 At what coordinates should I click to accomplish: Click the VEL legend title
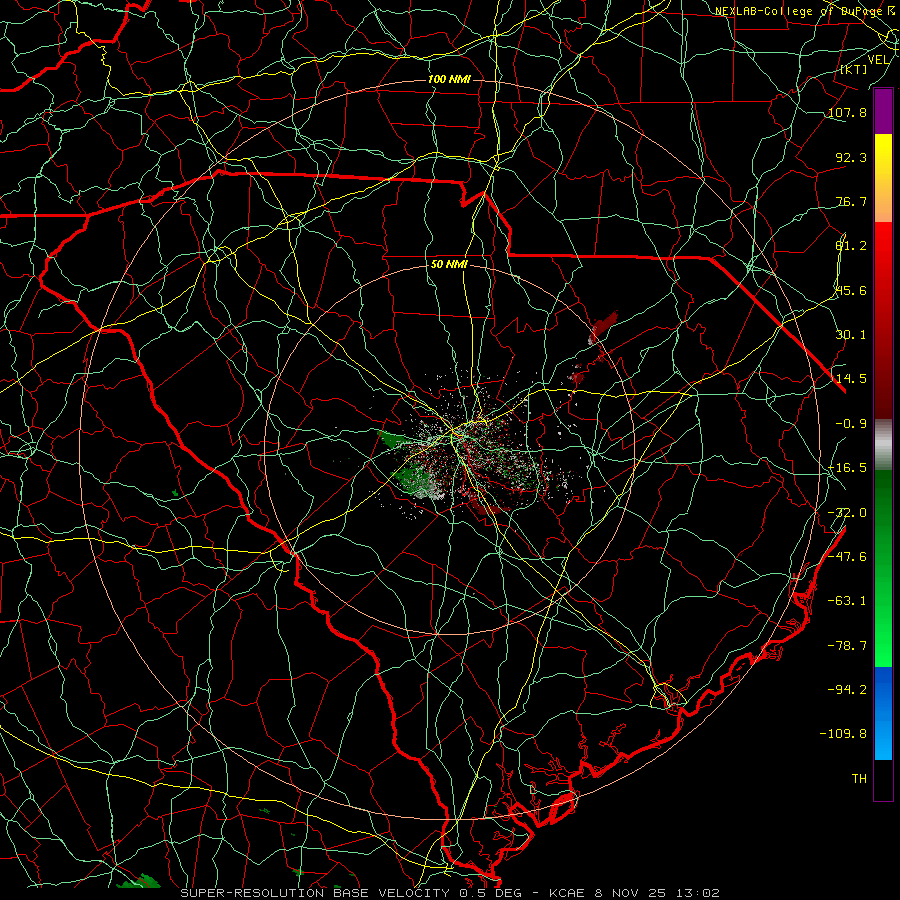(879, 60)
